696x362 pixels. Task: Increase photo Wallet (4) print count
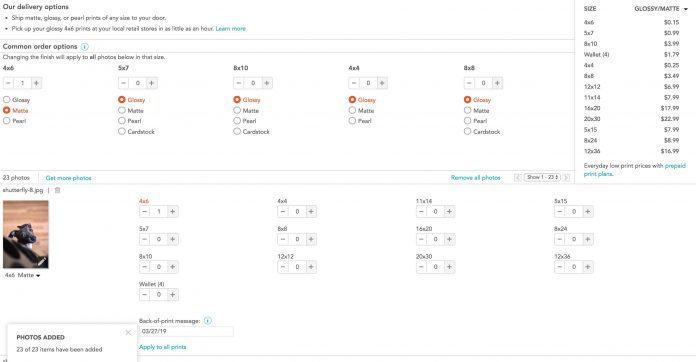point(173,295)
